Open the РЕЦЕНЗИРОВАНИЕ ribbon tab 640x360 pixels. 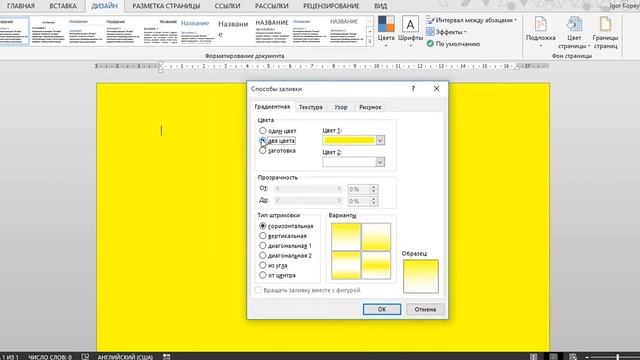coord(331,6)
